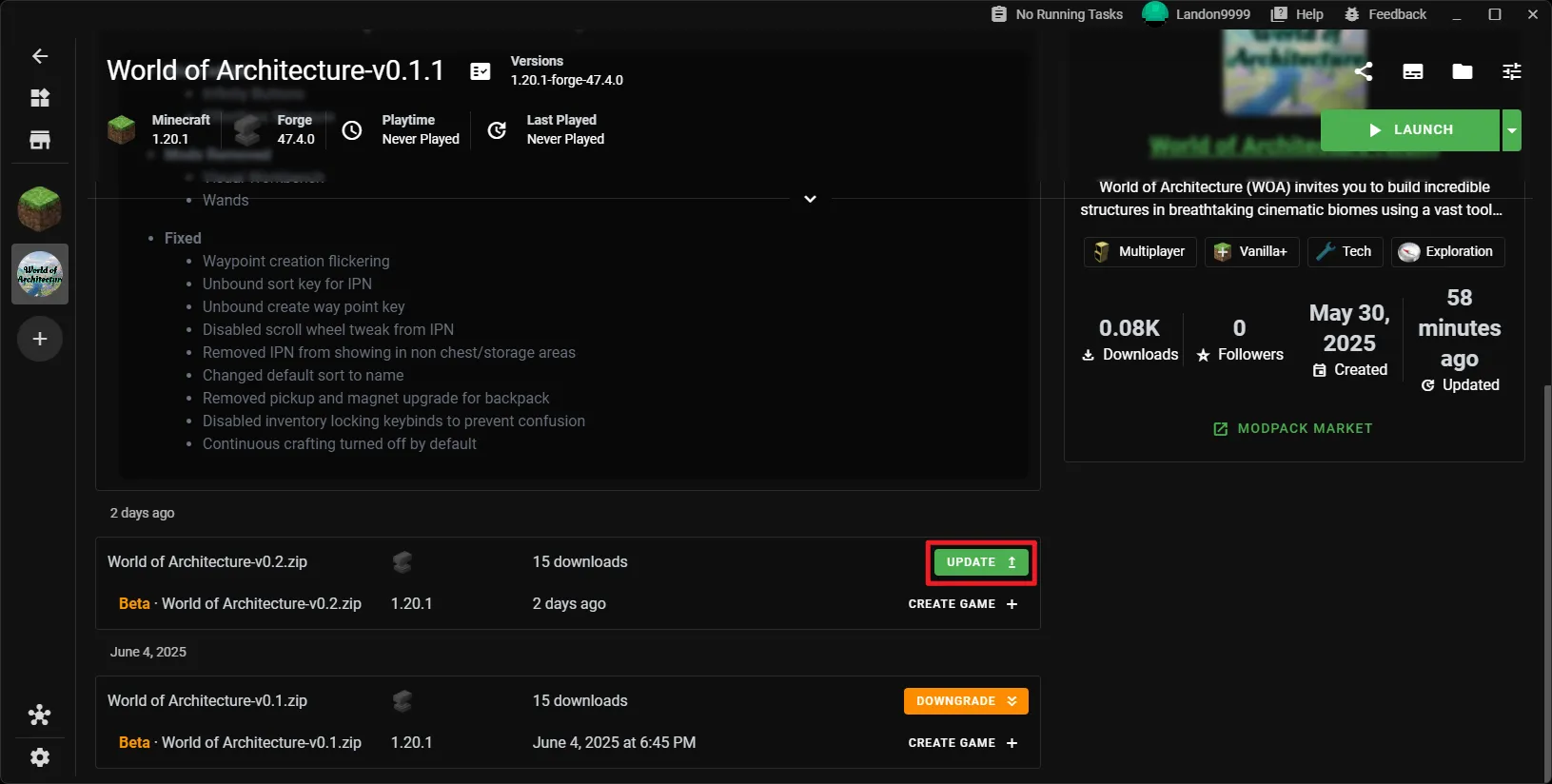Click the Forge icon in v0.2.zip row
Image resolution: width=1552 pixels, height=784 pixels.
(403, 562)
